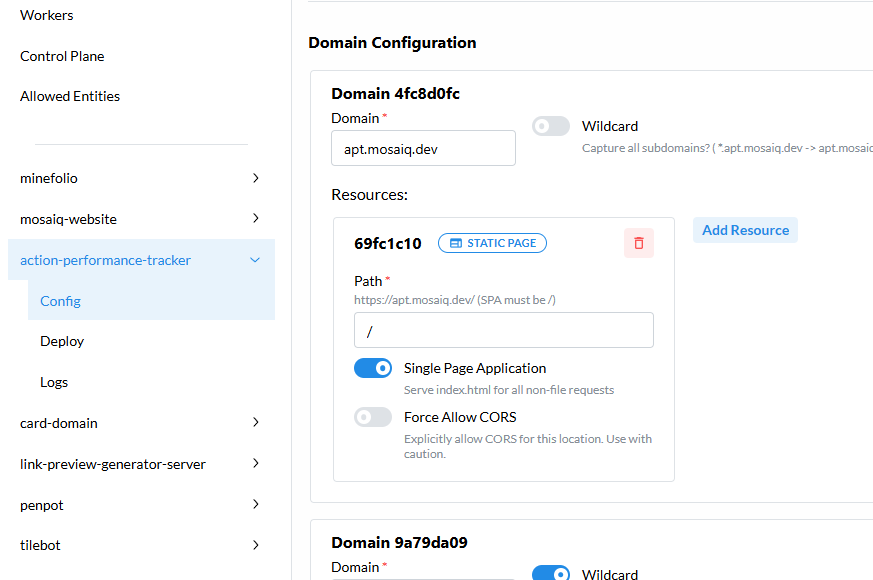Open the Logs page

pos(54,382)
